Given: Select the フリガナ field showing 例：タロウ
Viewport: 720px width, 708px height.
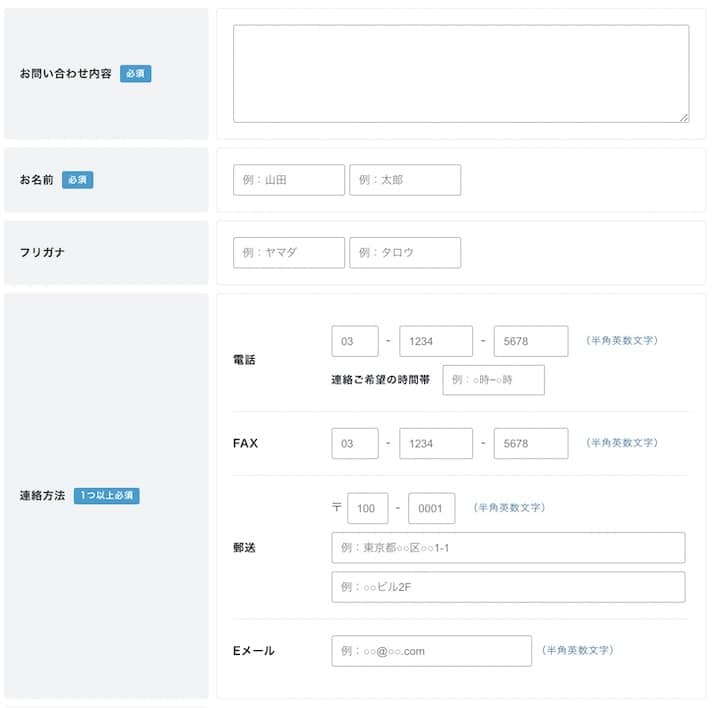Looking at the screenshot, I should (405, 253).
